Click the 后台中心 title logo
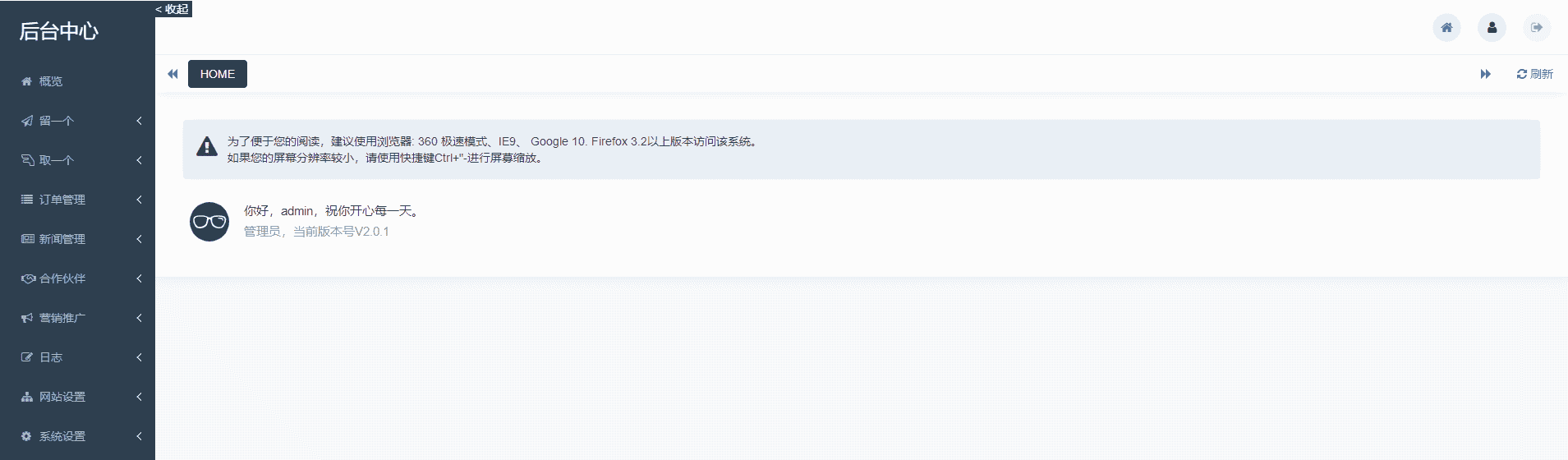This screenshot has height=460, width=1568. point(58,31)
